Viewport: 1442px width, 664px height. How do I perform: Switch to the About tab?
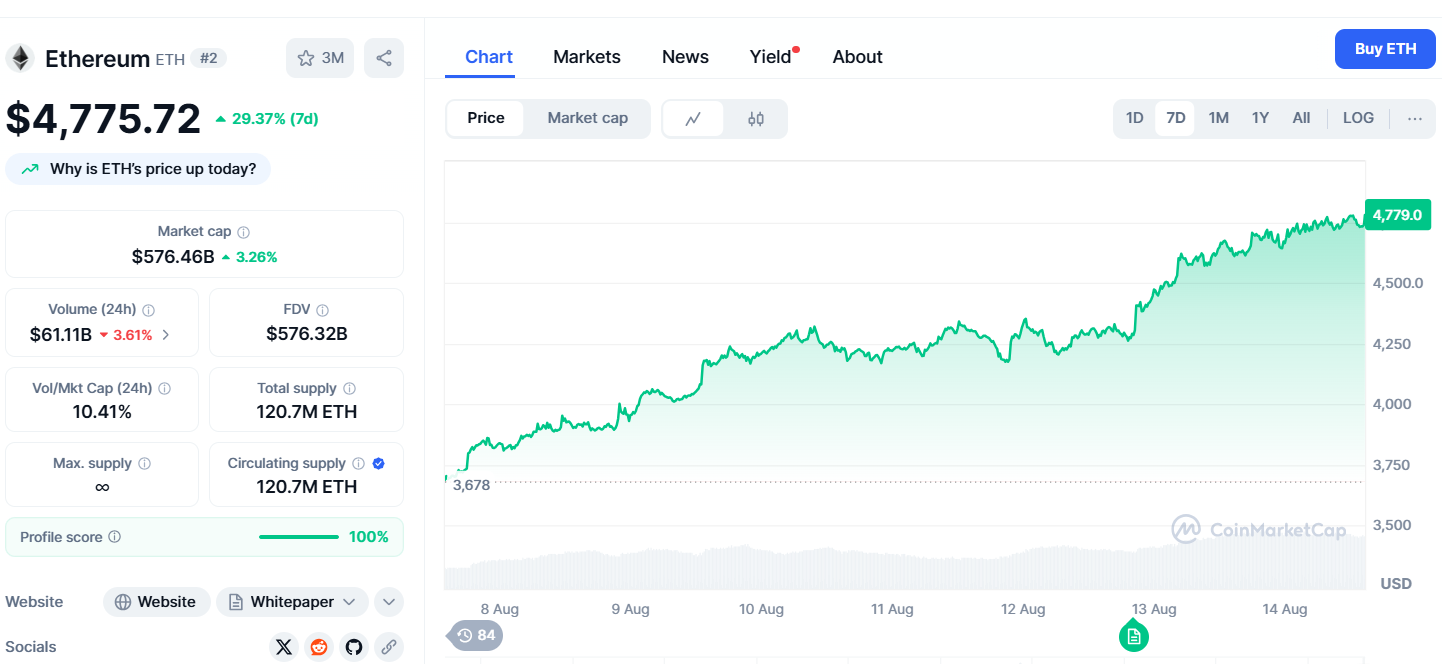tap(857, 57)
